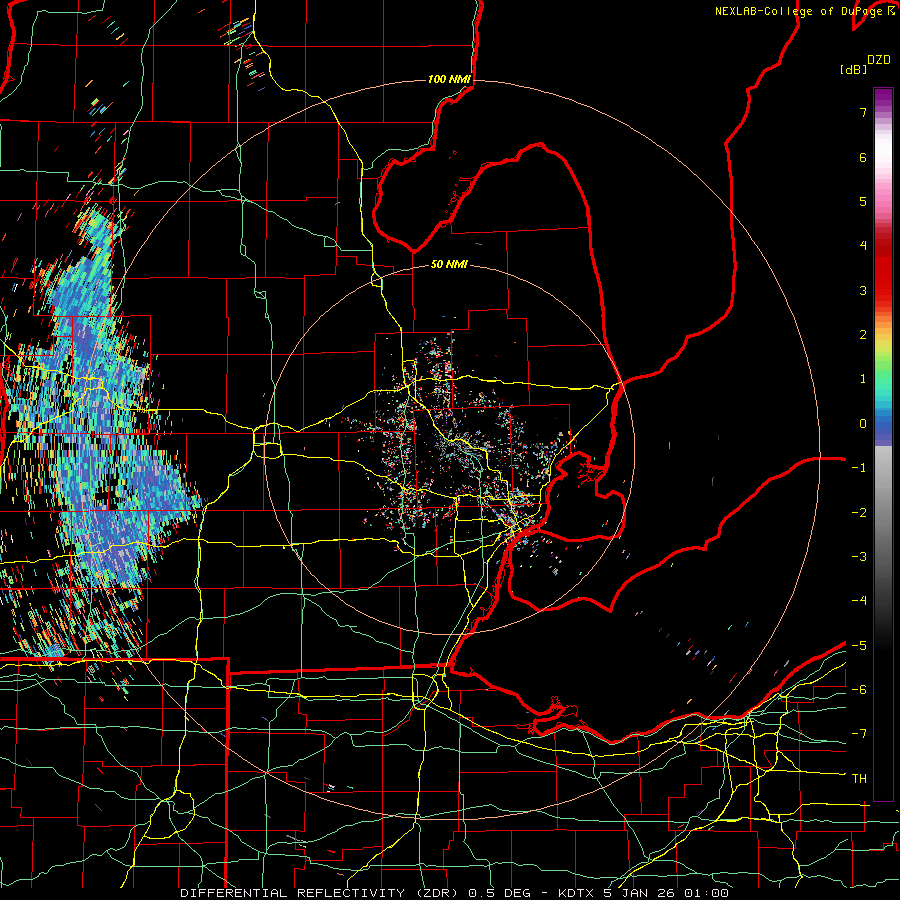The height and width of the screenshot is (900, 900).
Task: Click the 0 dB scale label
Action: click(863, 424)
